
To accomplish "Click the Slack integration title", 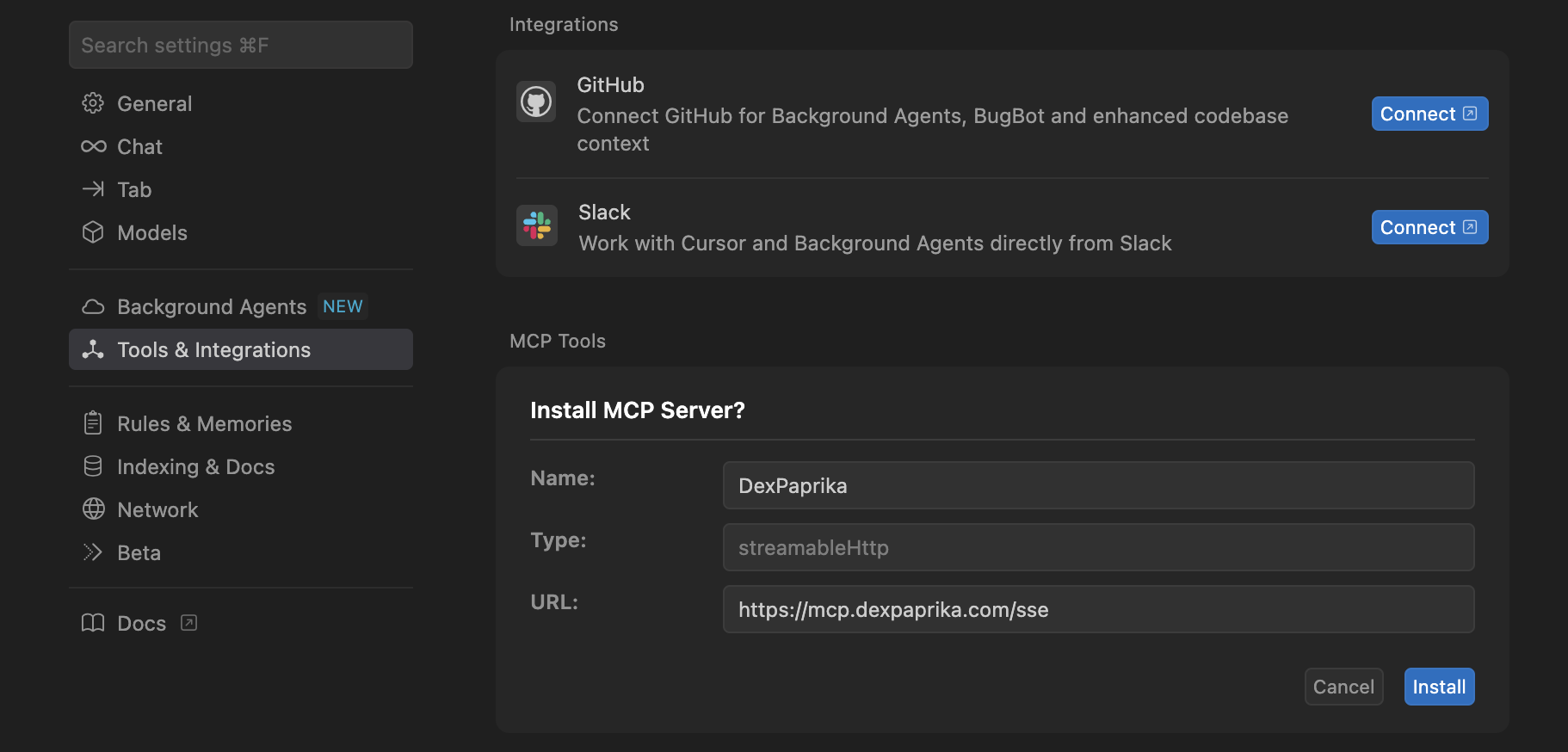I will tap(604, 213).
